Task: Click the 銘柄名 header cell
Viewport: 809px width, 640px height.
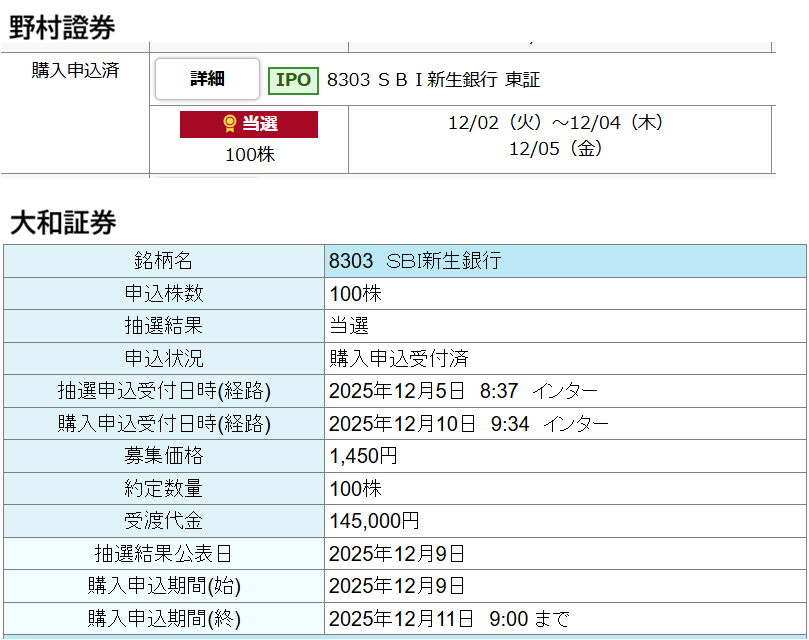Action: pyautogui.click(x=164, y=261)
